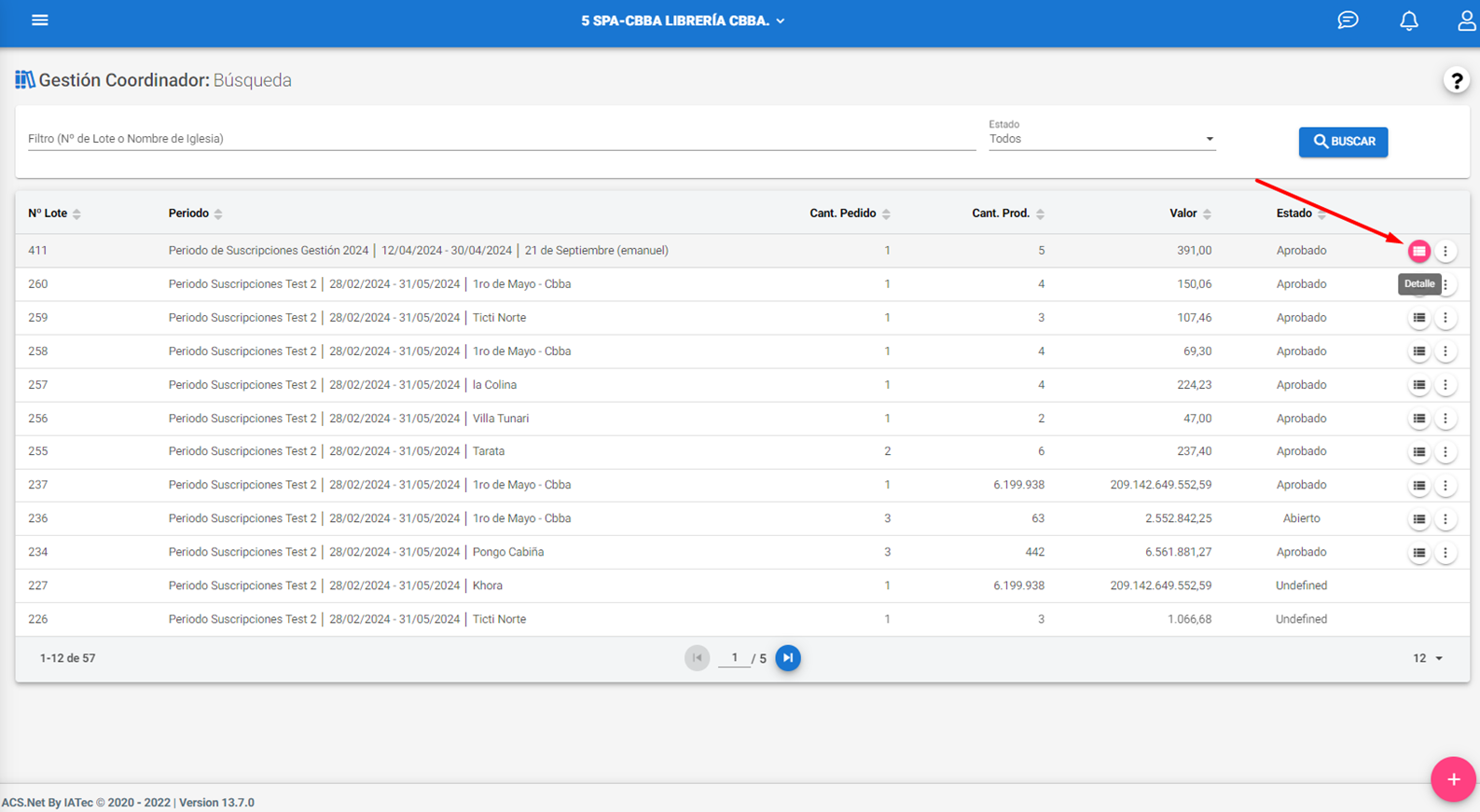The width and height of the screenshot is (1480, 812).
Task: Open more options for lote 256
Action: click(1445, 419)
